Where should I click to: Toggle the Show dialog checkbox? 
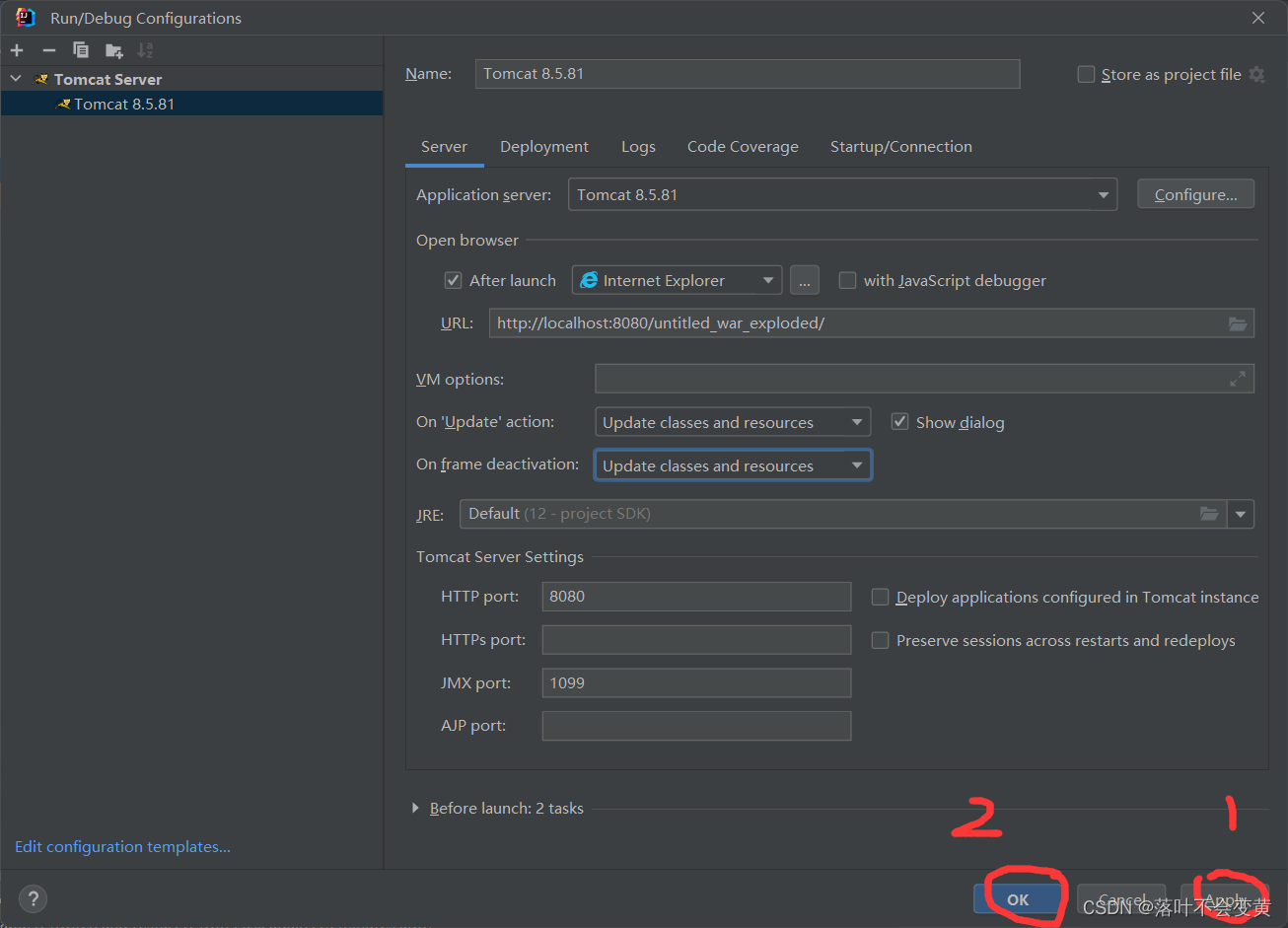899,422
